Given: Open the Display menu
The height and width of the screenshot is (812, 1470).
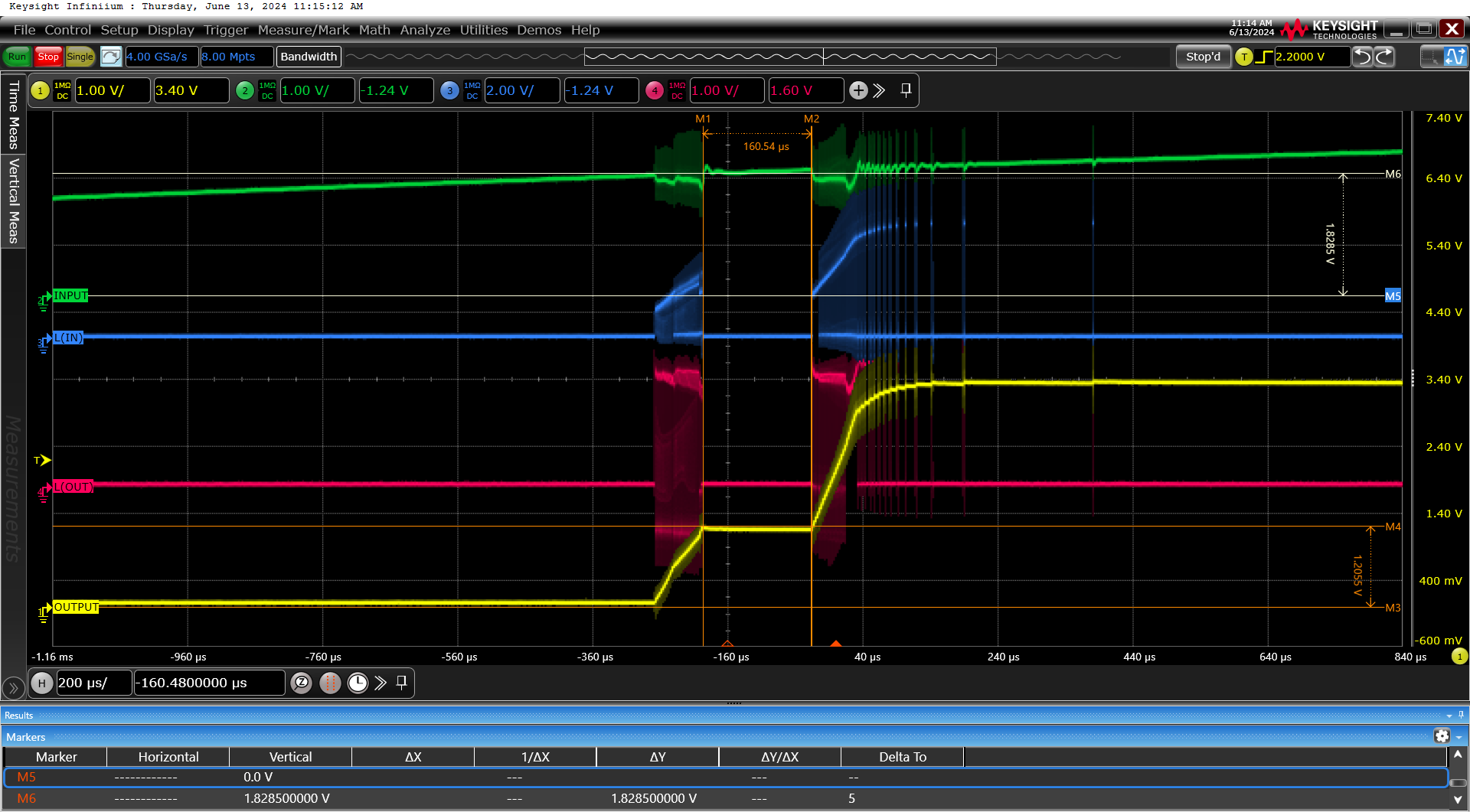Looking at the screenshot, I should tap(171, 30).
